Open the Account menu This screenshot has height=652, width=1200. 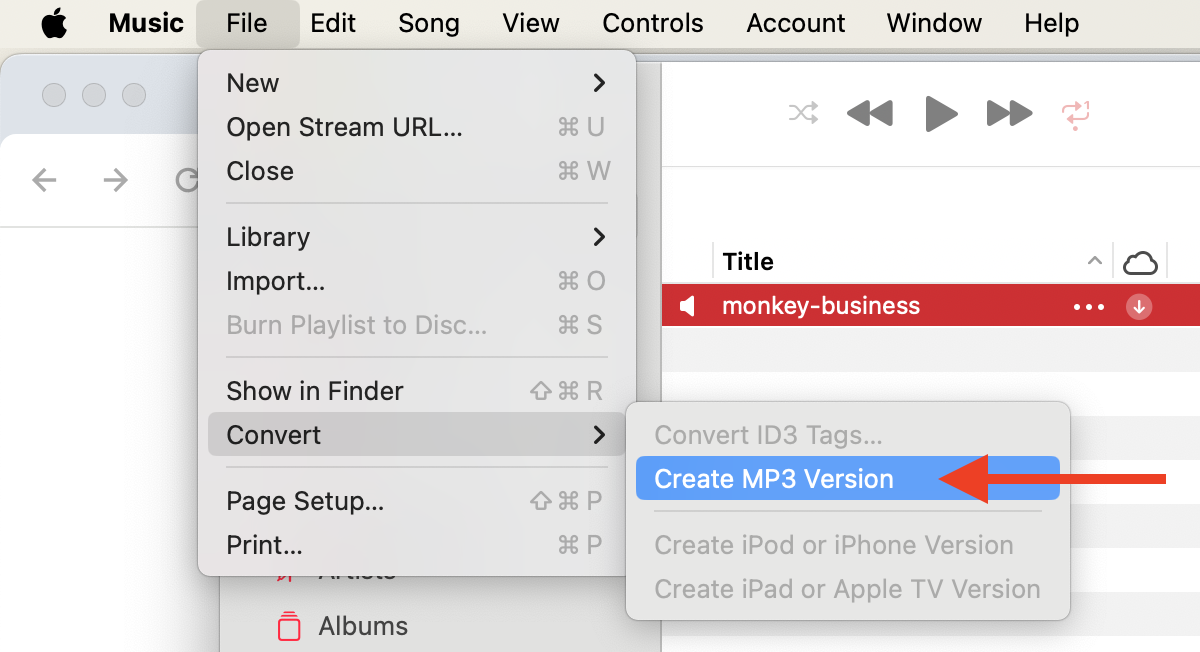pos(795,22)
